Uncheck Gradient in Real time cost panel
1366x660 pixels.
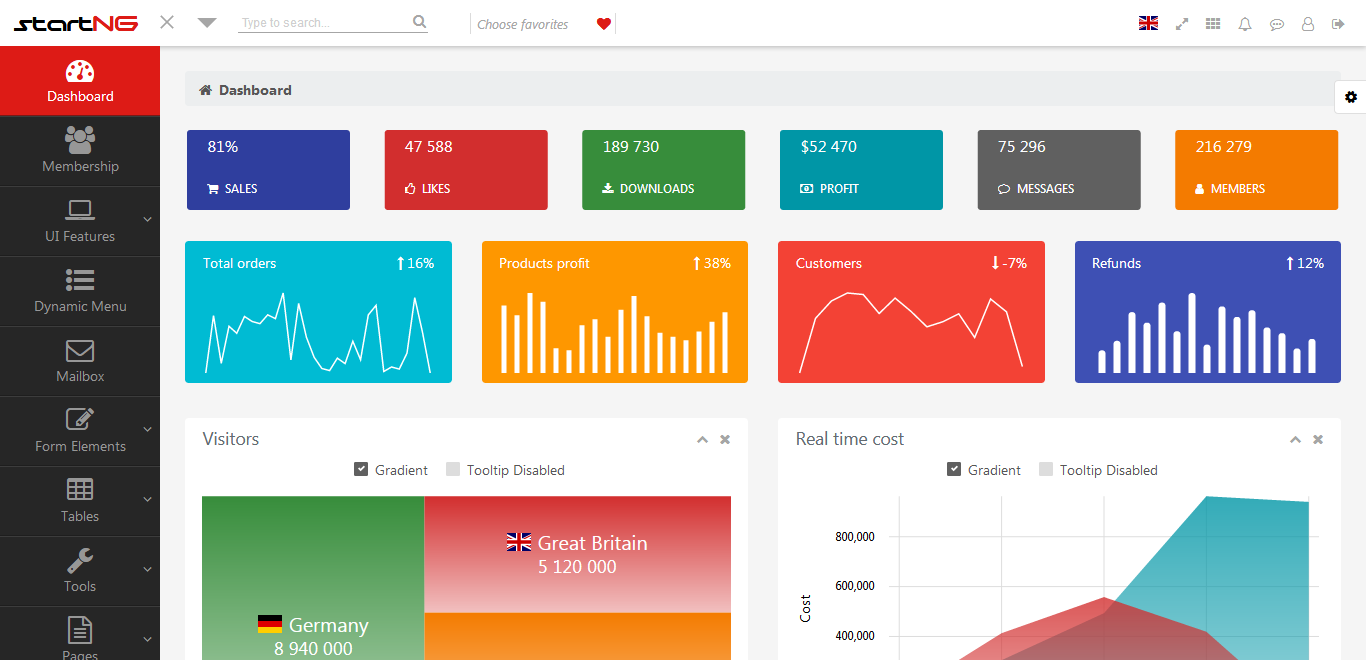click(x=954, y=469)
